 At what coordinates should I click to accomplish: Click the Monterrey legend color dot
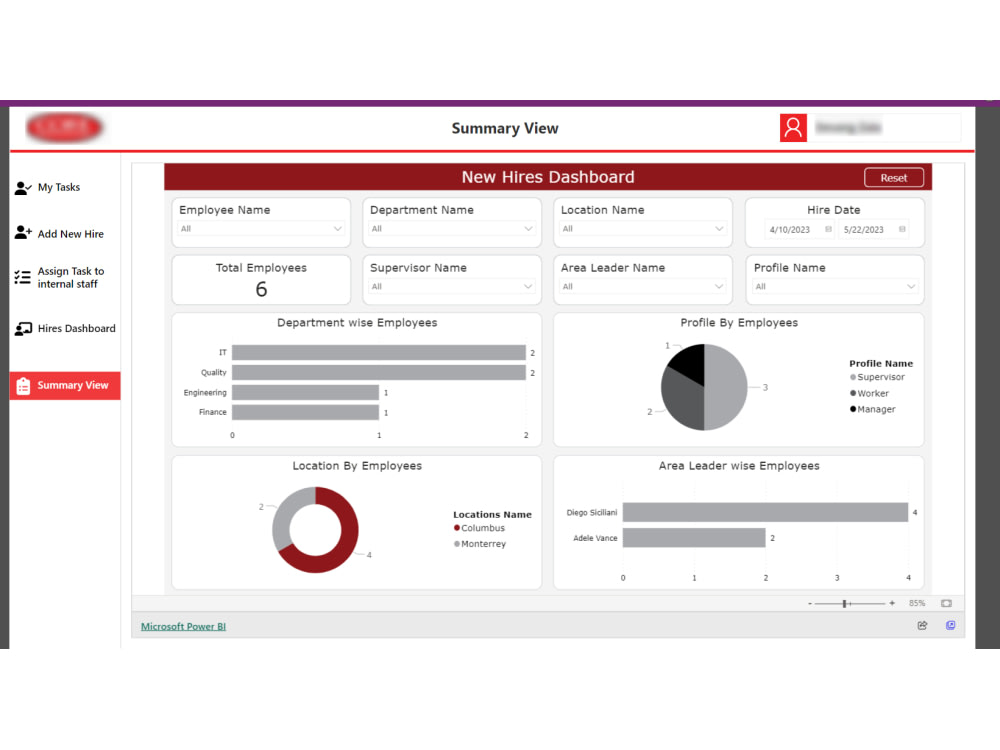(457, 544)
